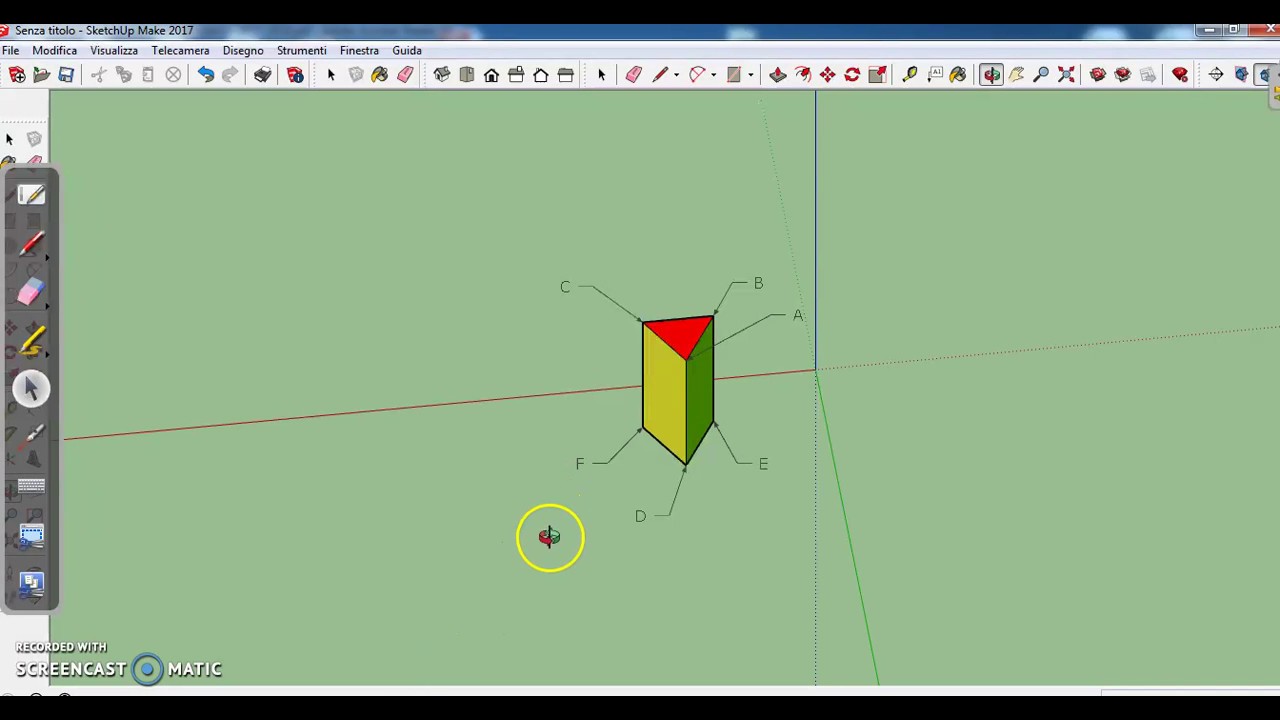Open the Model Info icon
This screenshot has height=720, width=1280.
pyautogui.click(x=295, y=75)
